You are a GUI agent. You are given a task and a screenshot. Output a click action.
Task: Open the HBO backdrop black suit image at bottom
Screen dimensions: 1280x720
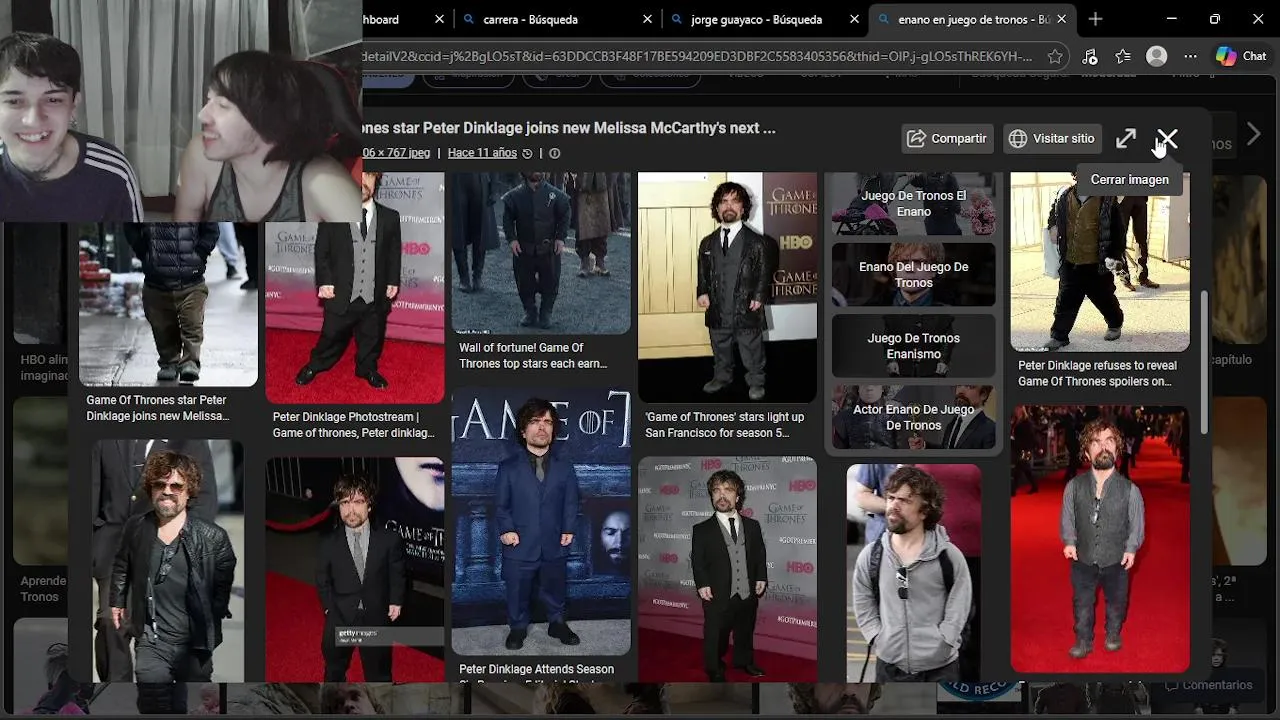point(727,570)
